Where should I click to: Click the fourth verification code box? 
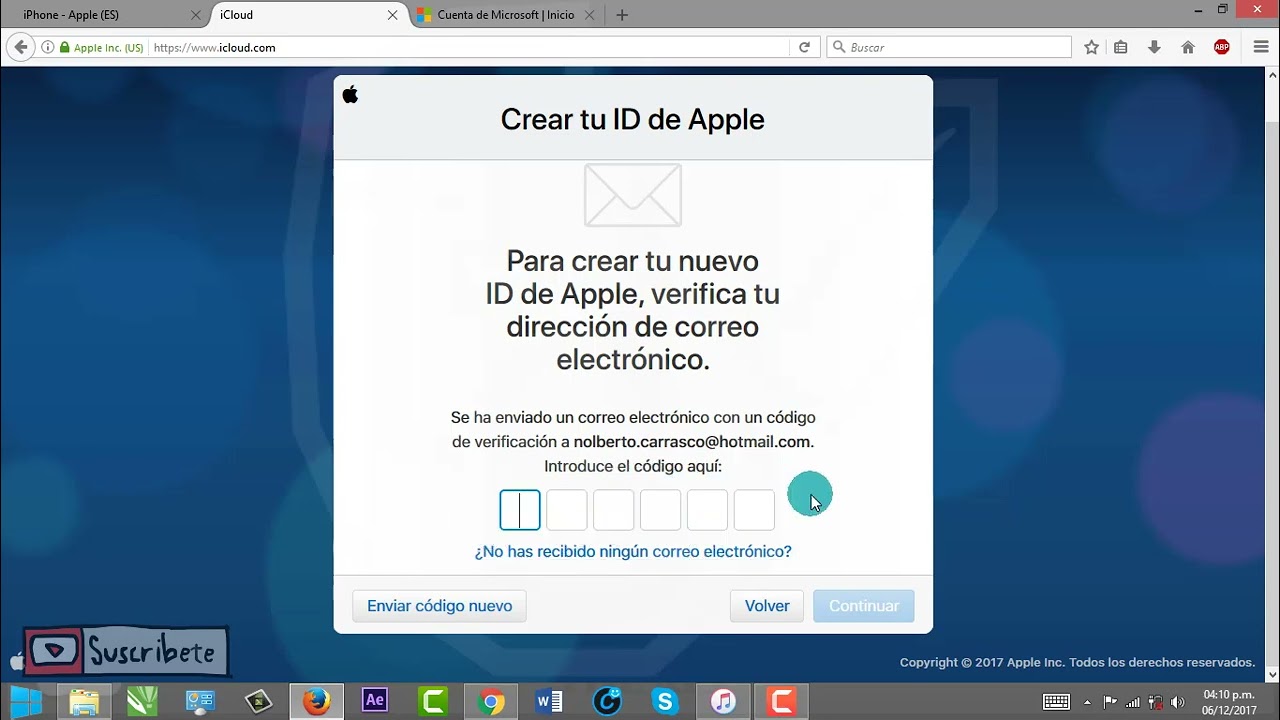point(661,510)
